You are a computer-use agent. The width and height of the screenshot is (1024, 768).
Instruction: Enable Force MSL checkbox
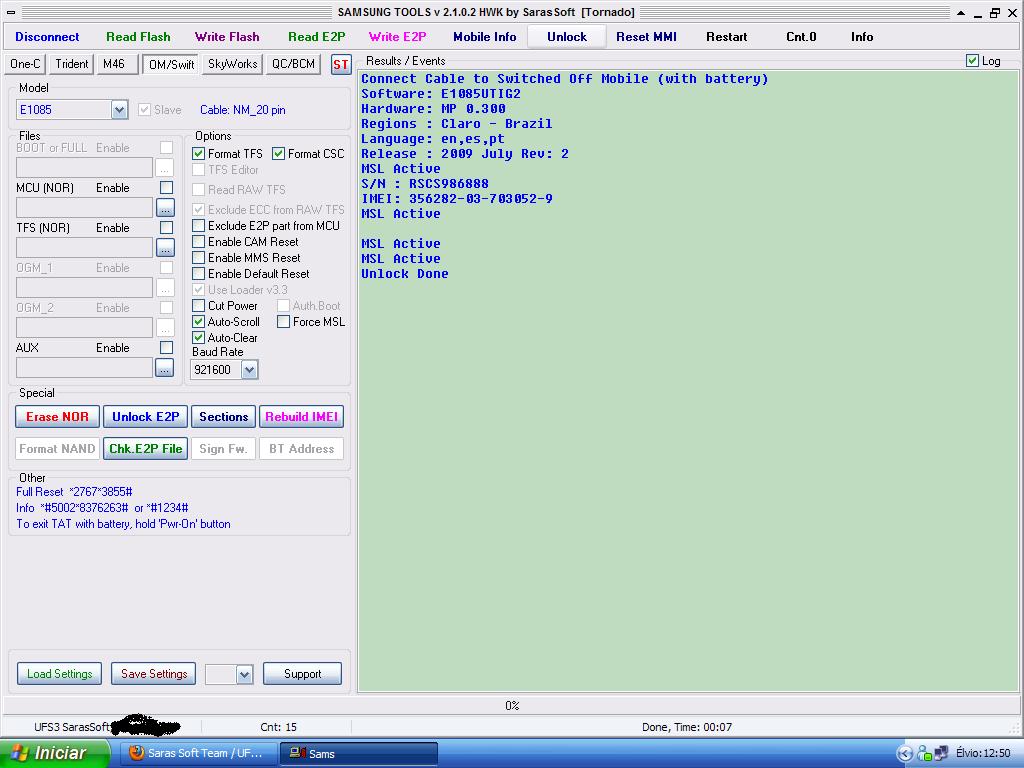click(x=283, y=321)
